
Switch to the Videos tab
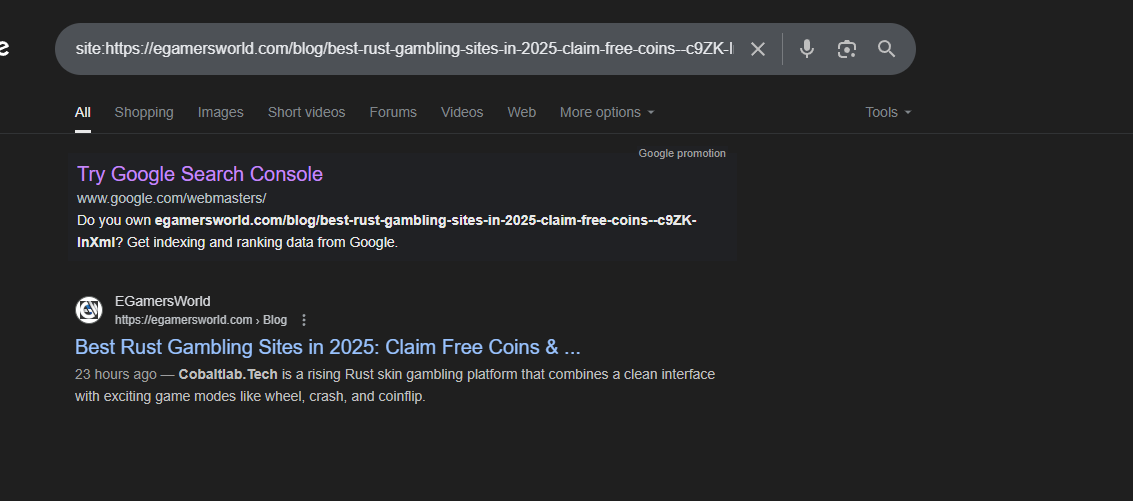tap(462, 113)
